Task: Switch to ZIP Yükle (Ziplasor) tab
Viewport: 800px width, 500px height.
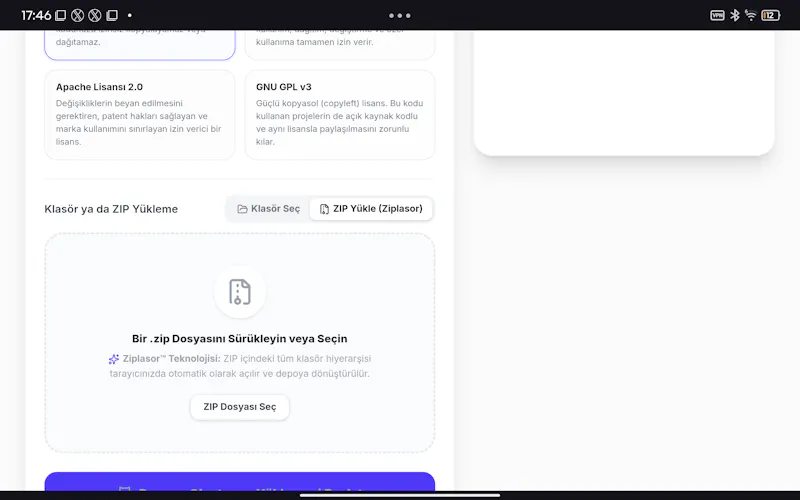Action: point(371,209)
